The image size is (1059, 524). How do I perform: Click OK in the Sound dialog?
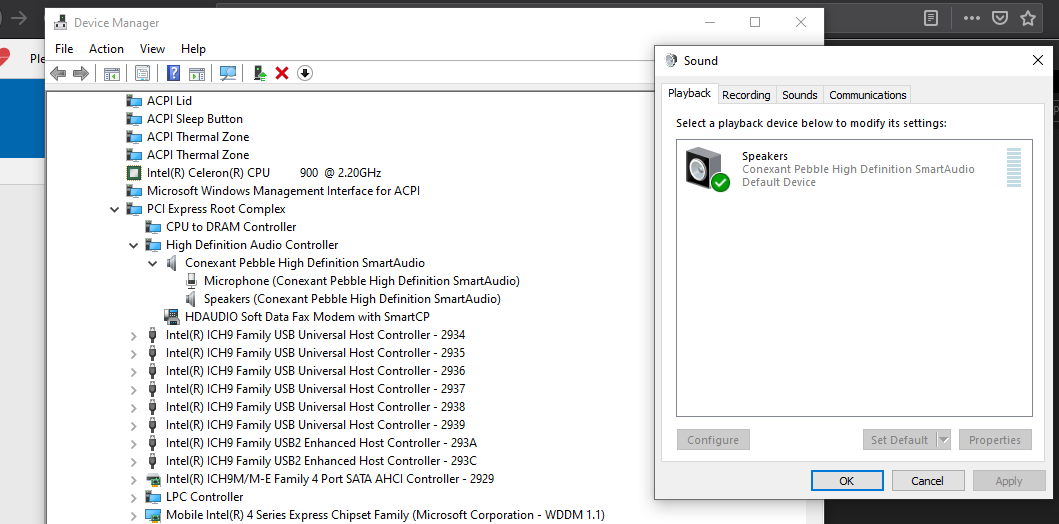click(x=847, y=481)
